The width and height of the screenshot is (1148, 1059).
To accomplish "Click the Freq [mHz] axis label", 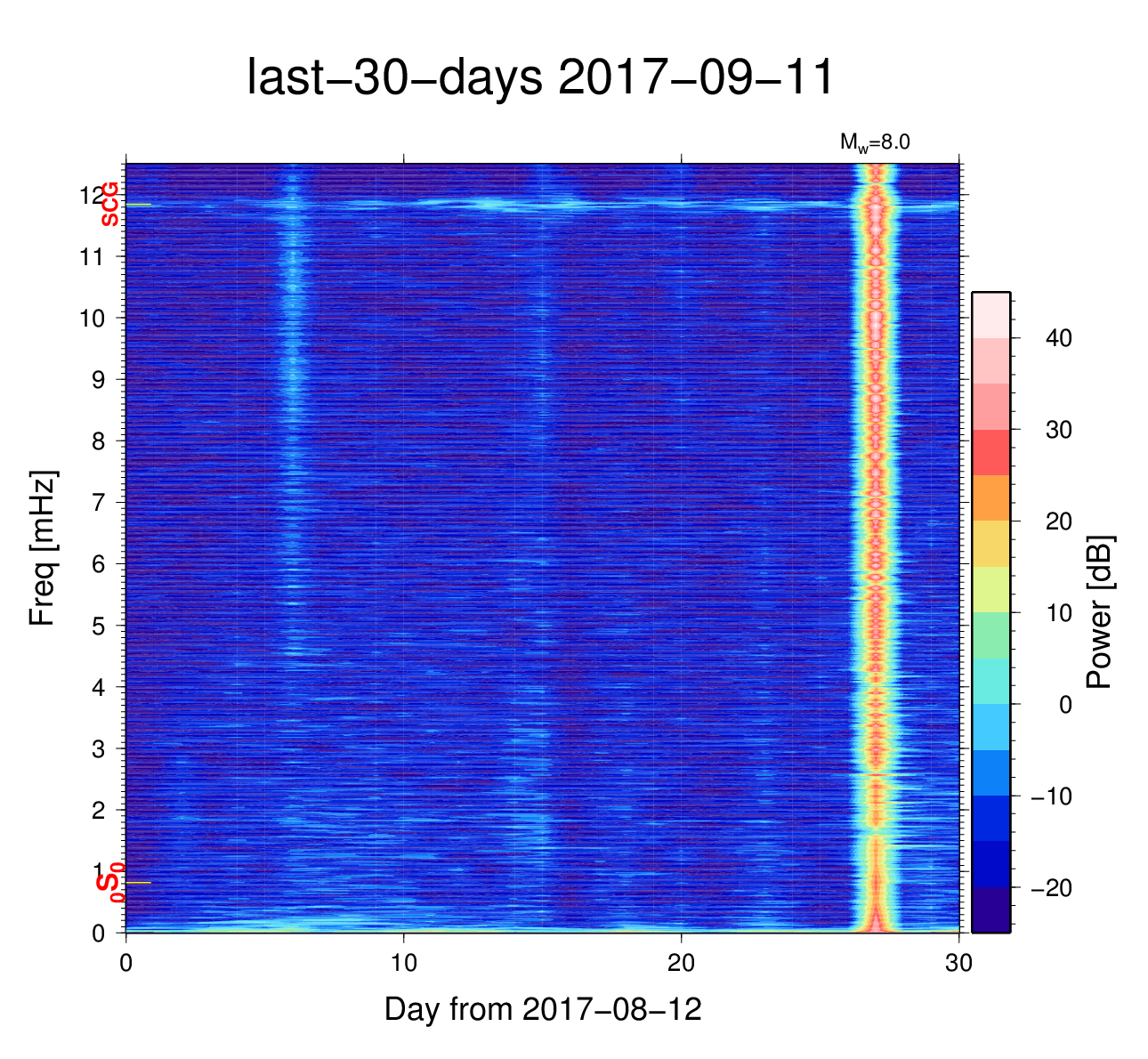I will click(x=42, y=548).
